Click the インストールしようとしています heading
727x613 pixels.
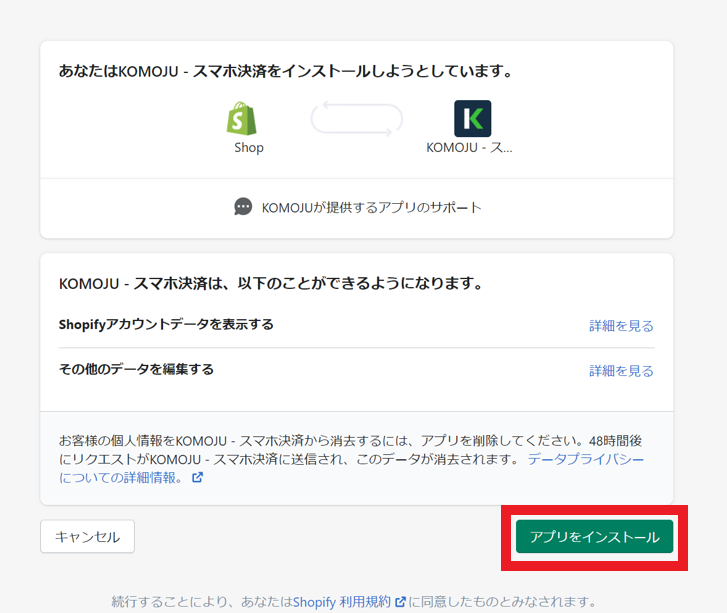point(286,71)
